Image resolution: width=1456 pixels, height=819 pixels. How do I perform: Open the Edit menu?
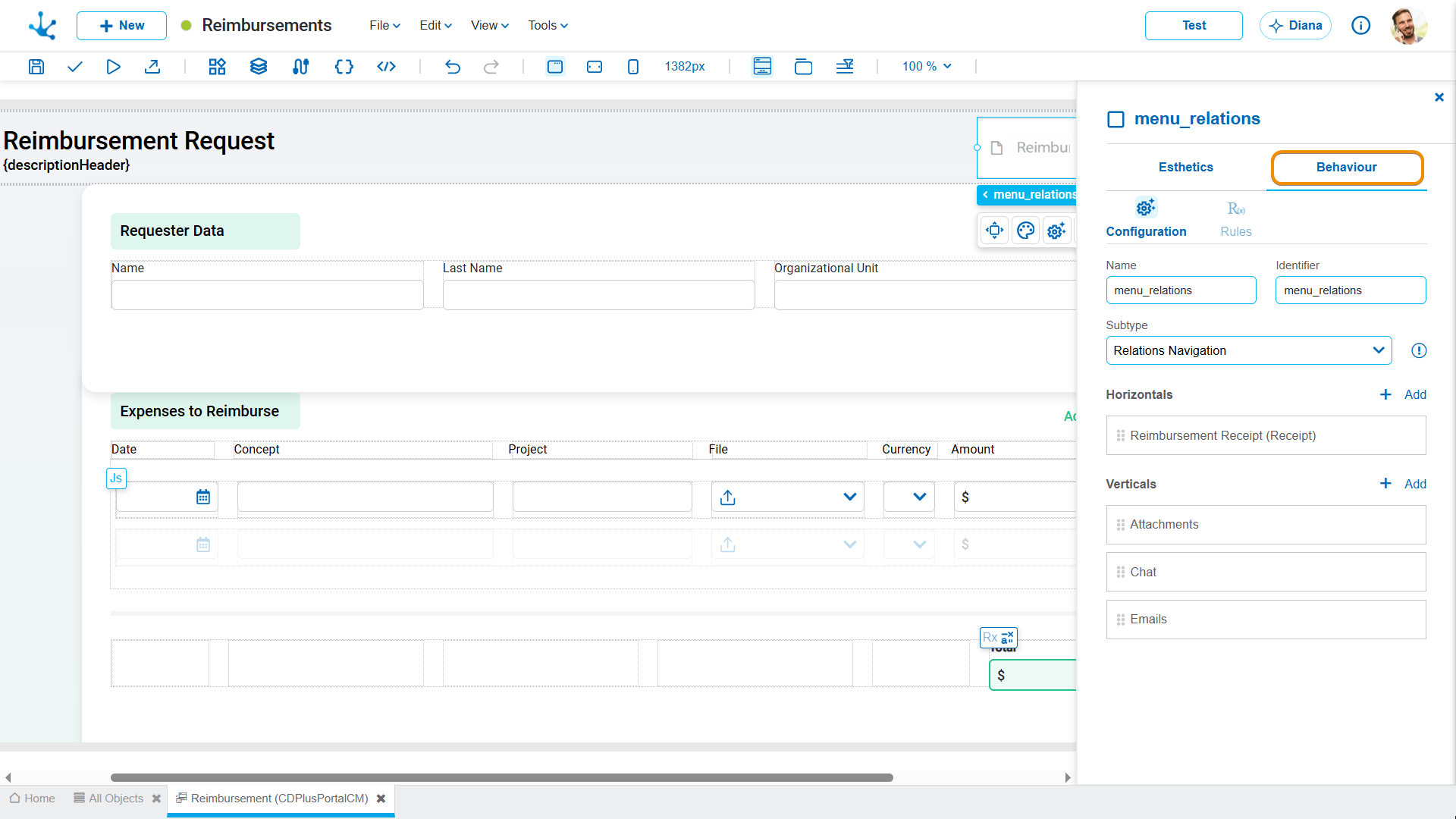click(435, 26)
